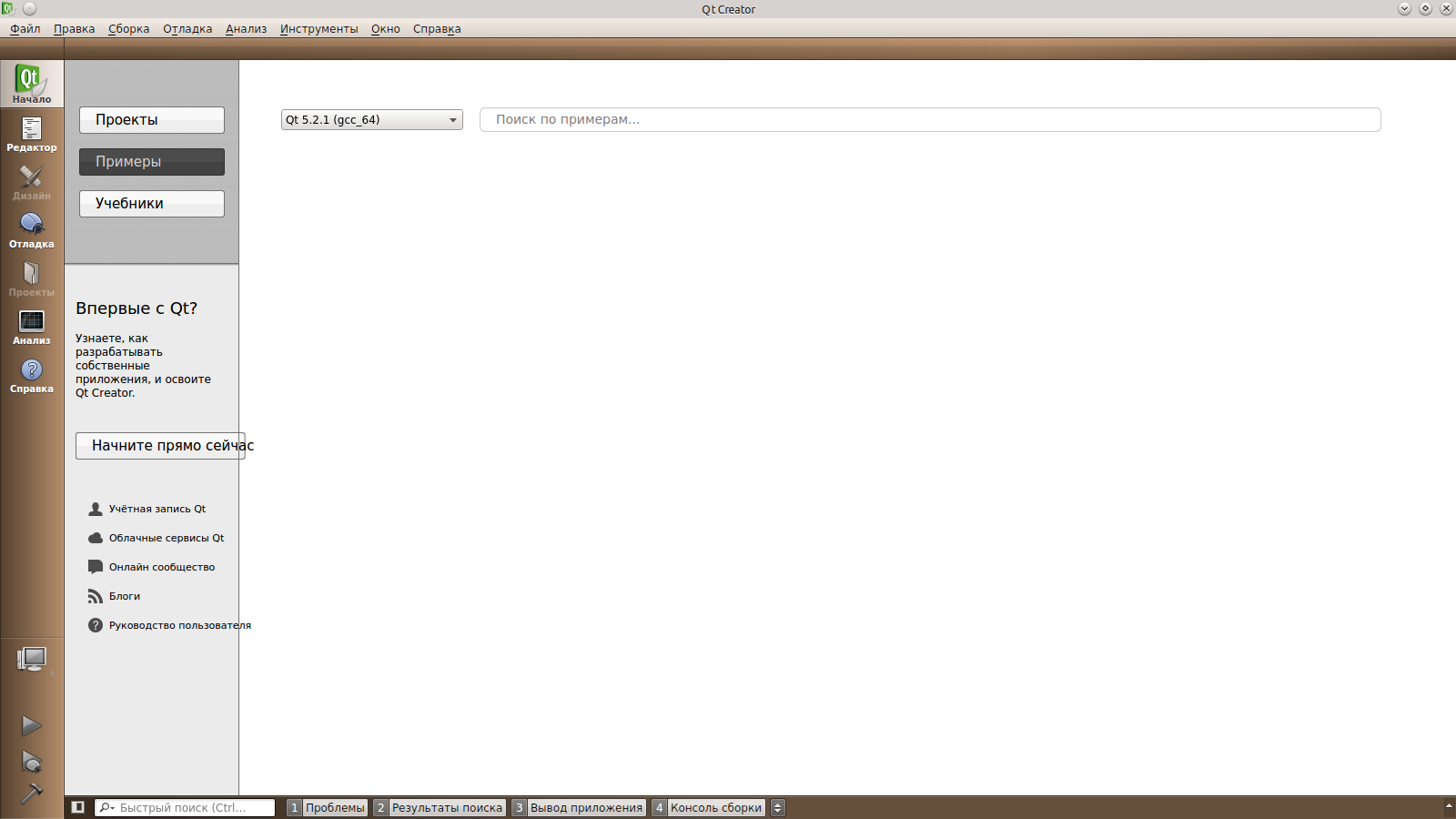
Task: Click the Build hammer icon
Action: pos(32,794)
